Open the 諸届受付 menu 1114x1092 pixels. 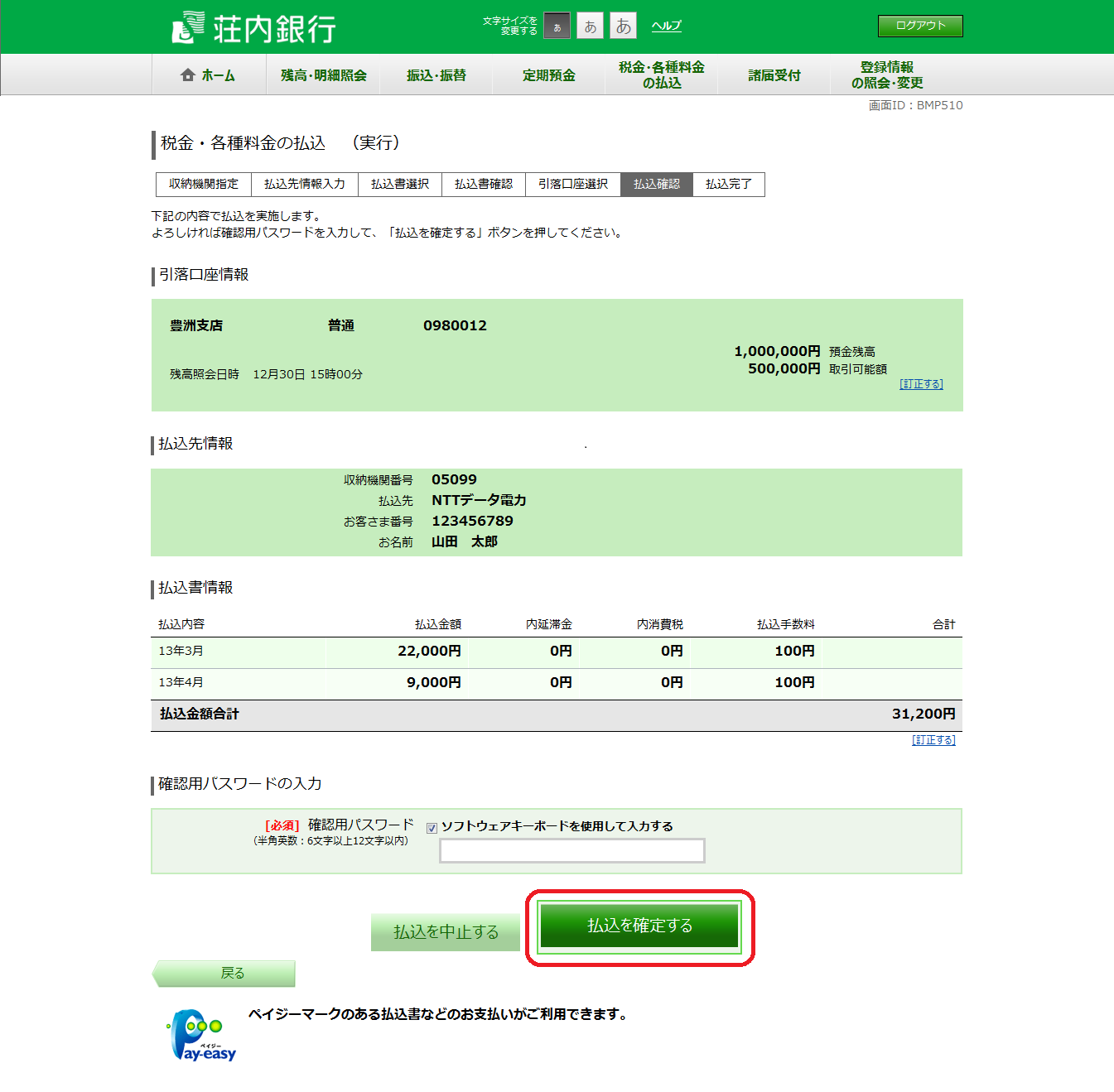click(774, 75)
